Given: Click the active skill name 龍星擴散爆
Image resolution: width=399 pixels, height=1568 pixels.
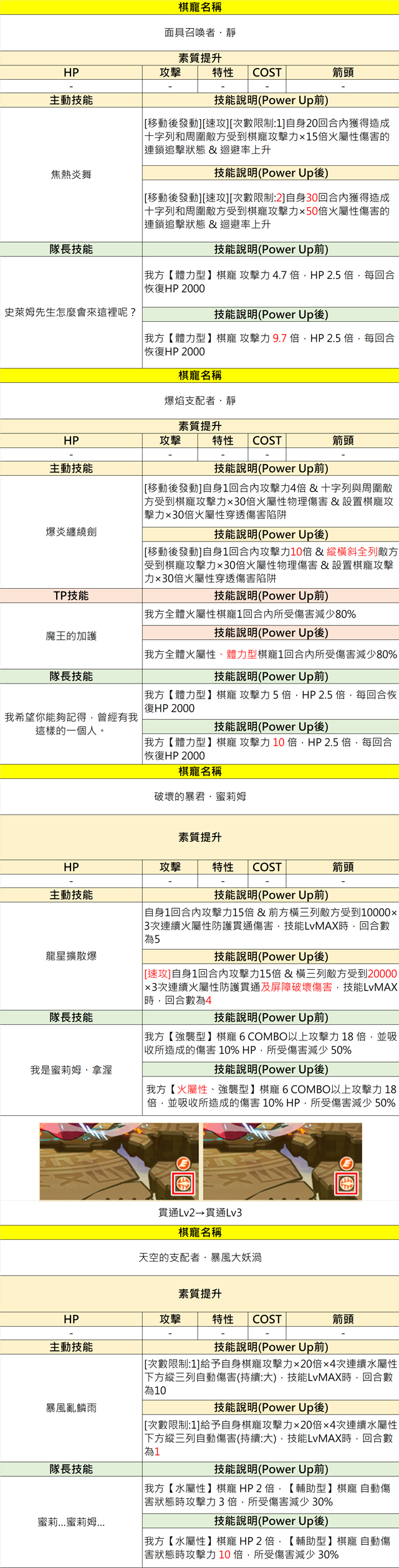Looking at the screenshot, I should tap(71, 956).
